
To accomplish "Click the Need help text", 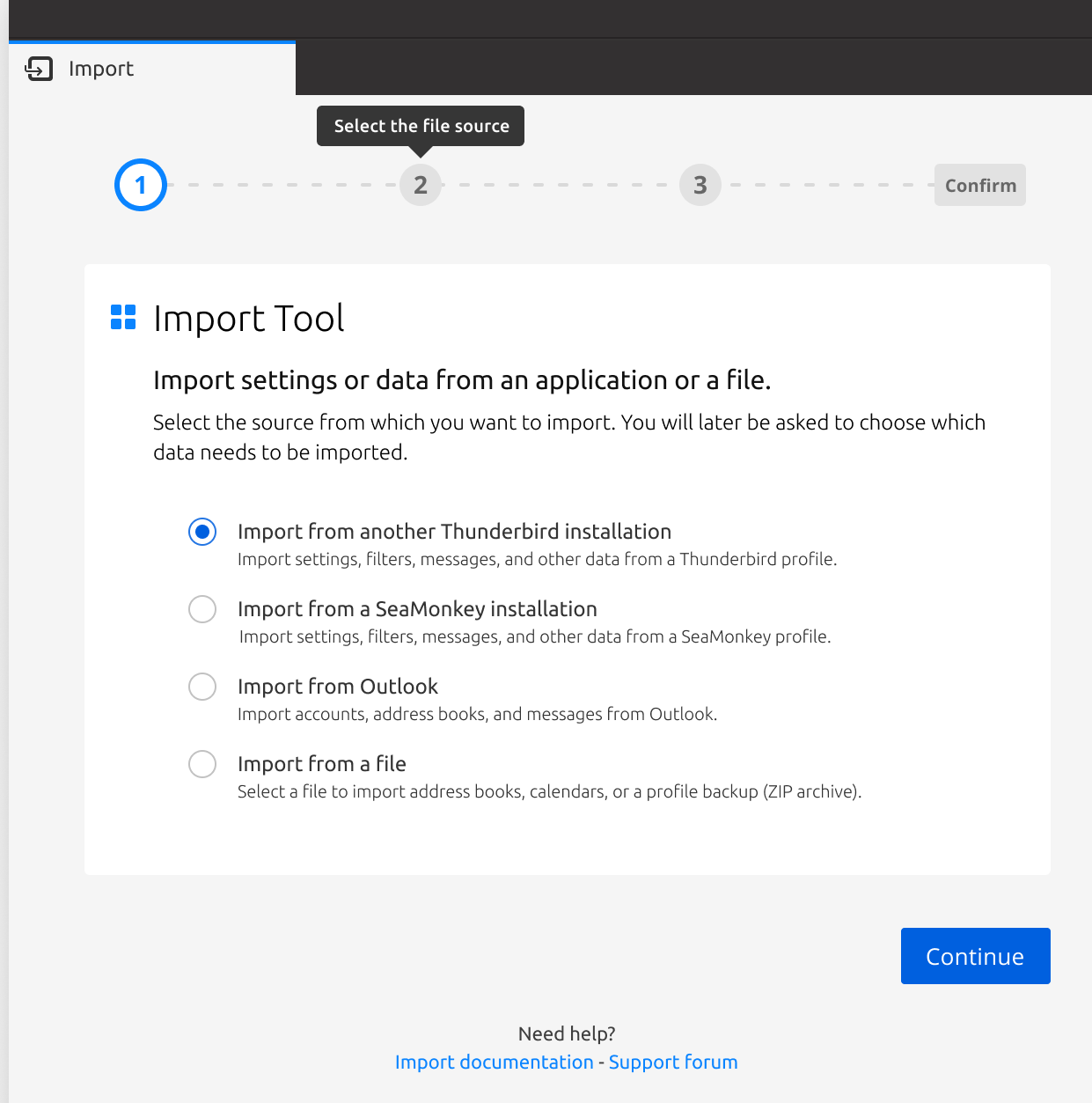I will click(566, 1033).
